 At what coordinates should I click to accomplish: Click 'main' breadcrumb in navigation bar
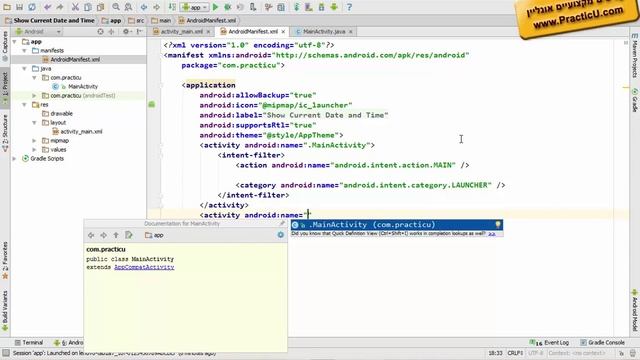point(161,20)
